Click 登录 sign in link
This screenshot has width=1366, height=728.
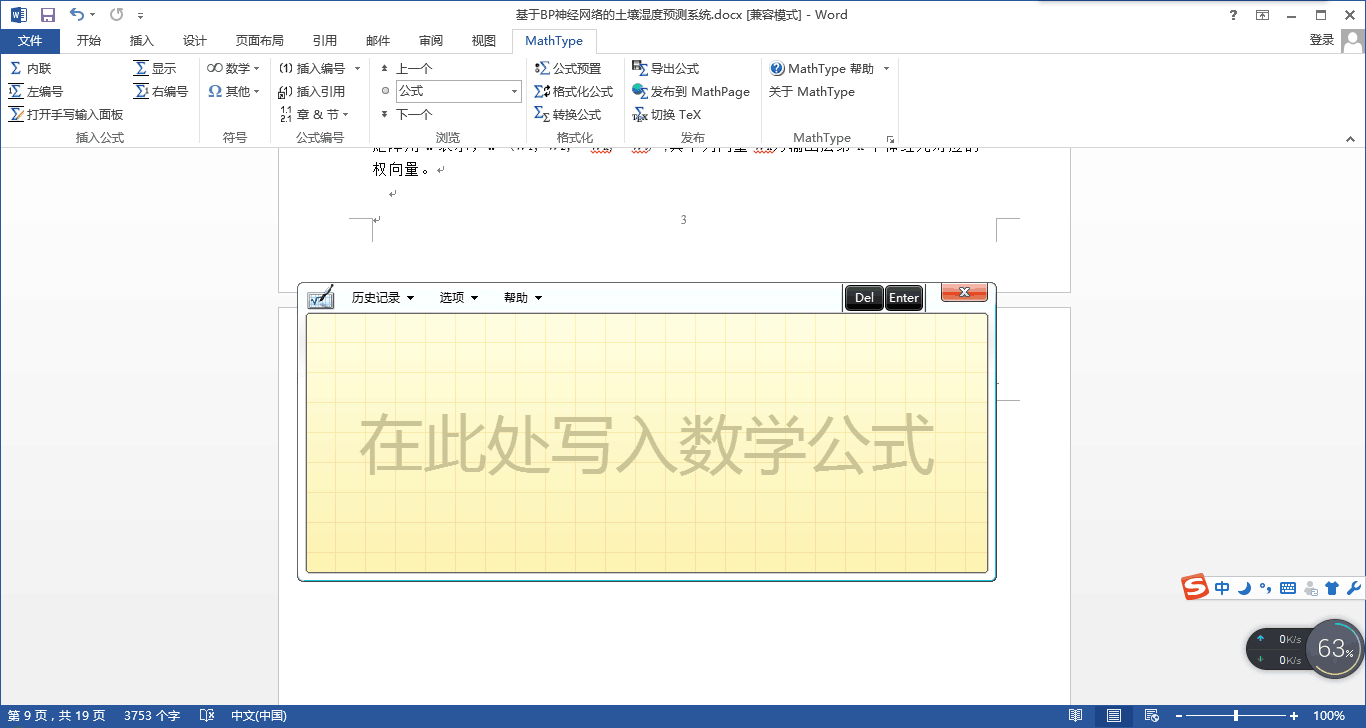[x=1322, y=40]
